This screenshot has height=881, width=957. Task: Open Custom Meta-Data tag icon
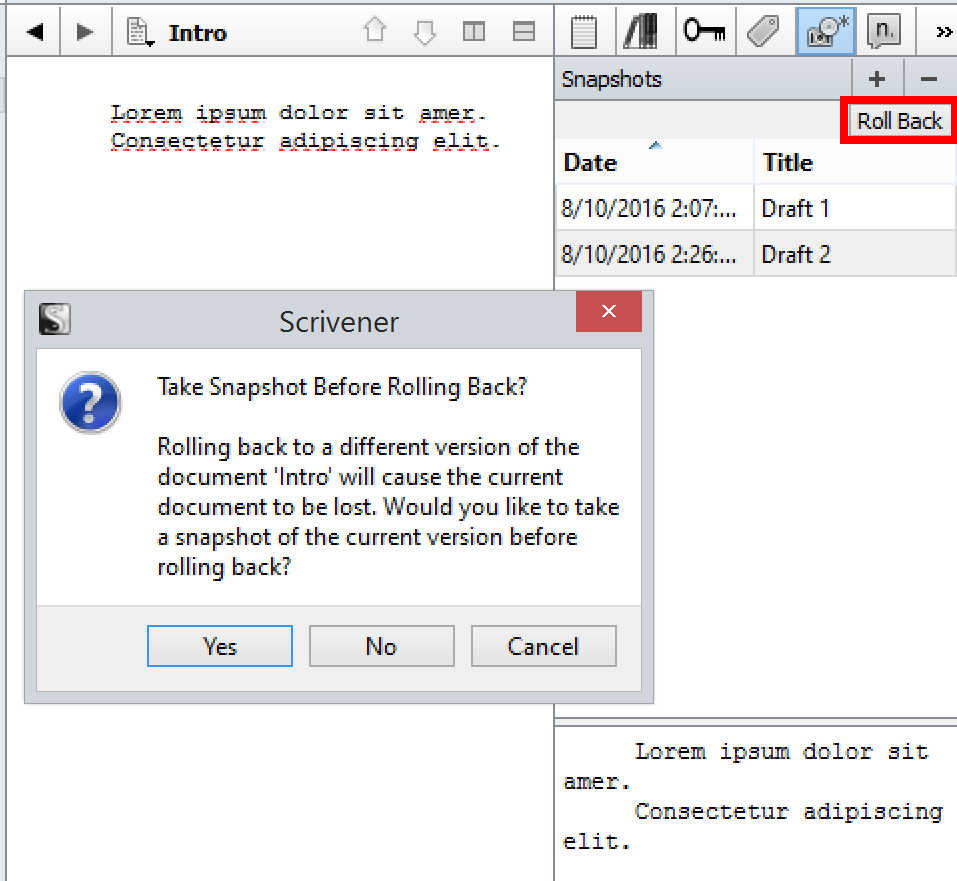coord(764,32)
